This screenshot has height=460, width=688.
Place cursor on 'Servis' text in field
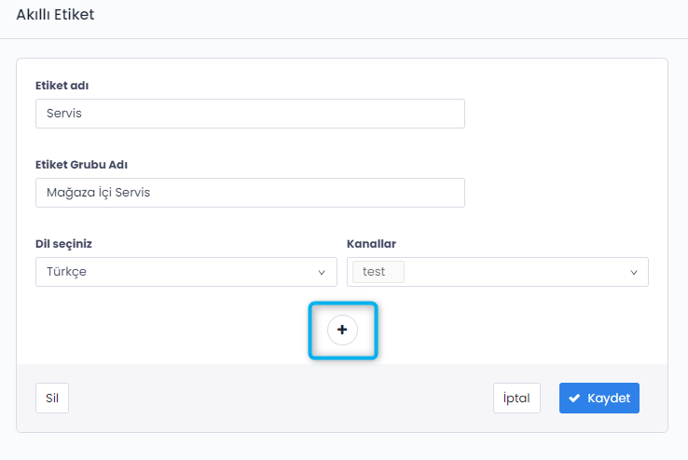(64, 114)
